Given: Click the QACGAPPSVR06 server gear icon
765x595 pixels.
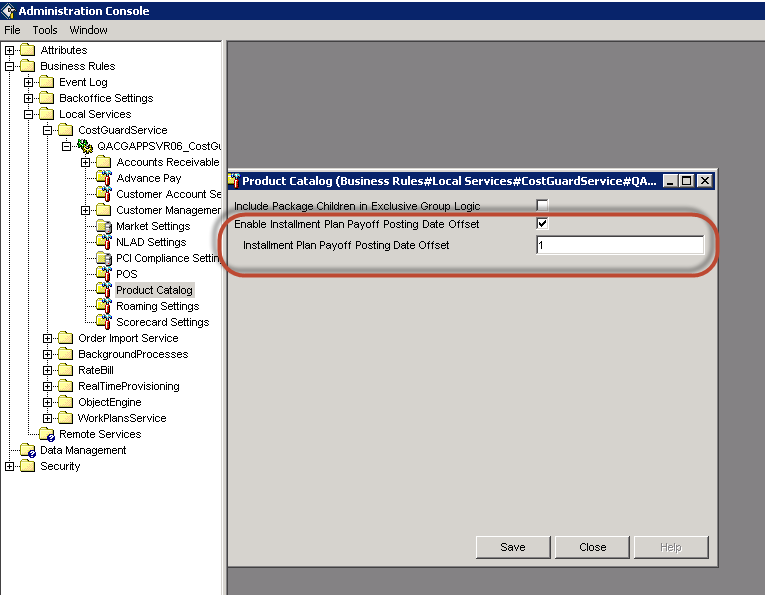Looking at the screenshot, I should (85, 146).
